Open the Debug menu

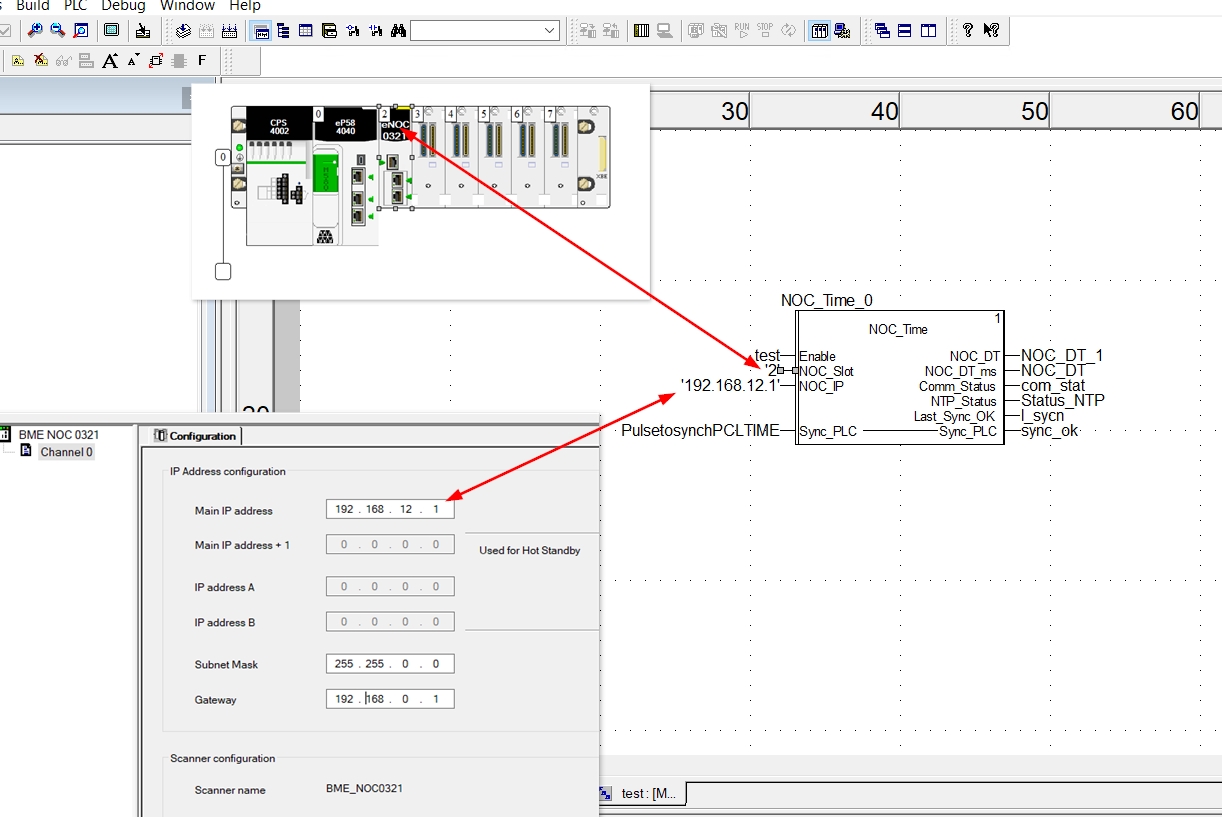124,6
